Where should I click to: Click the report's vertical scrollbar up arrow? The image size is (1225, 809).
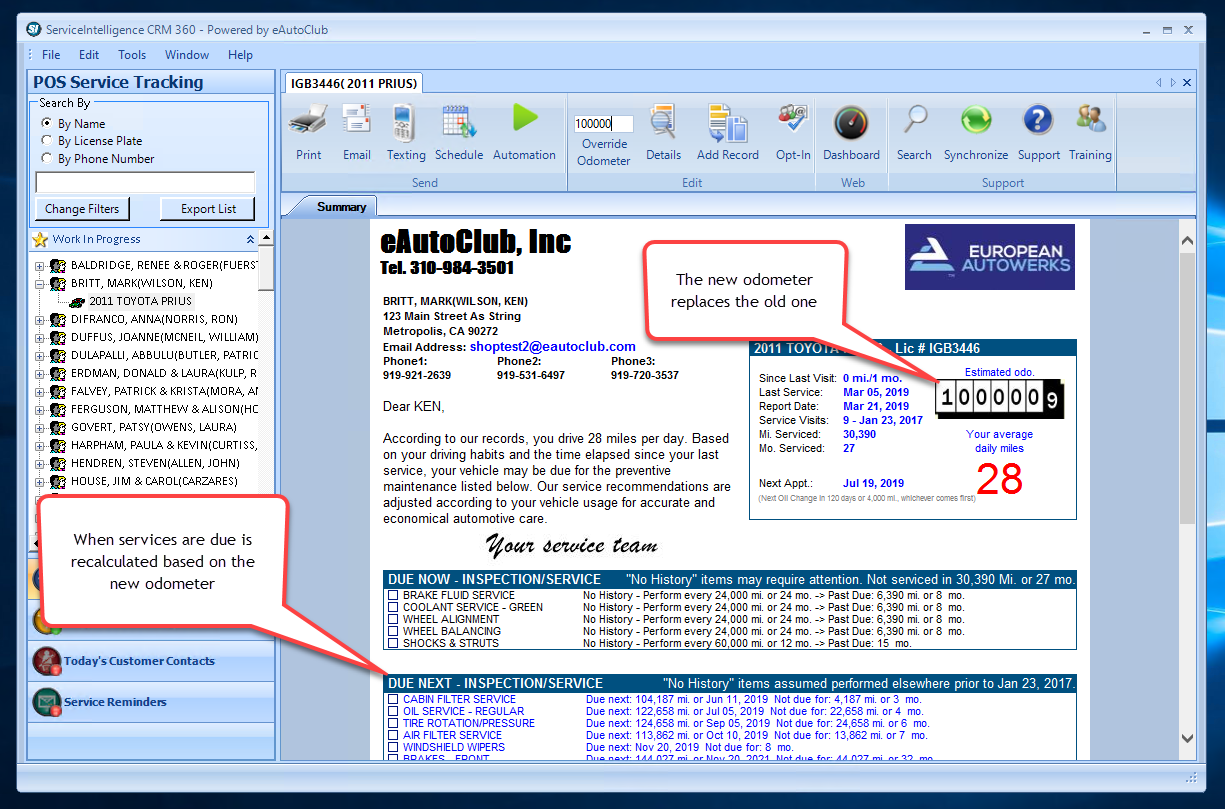(x=1187, y=241)
